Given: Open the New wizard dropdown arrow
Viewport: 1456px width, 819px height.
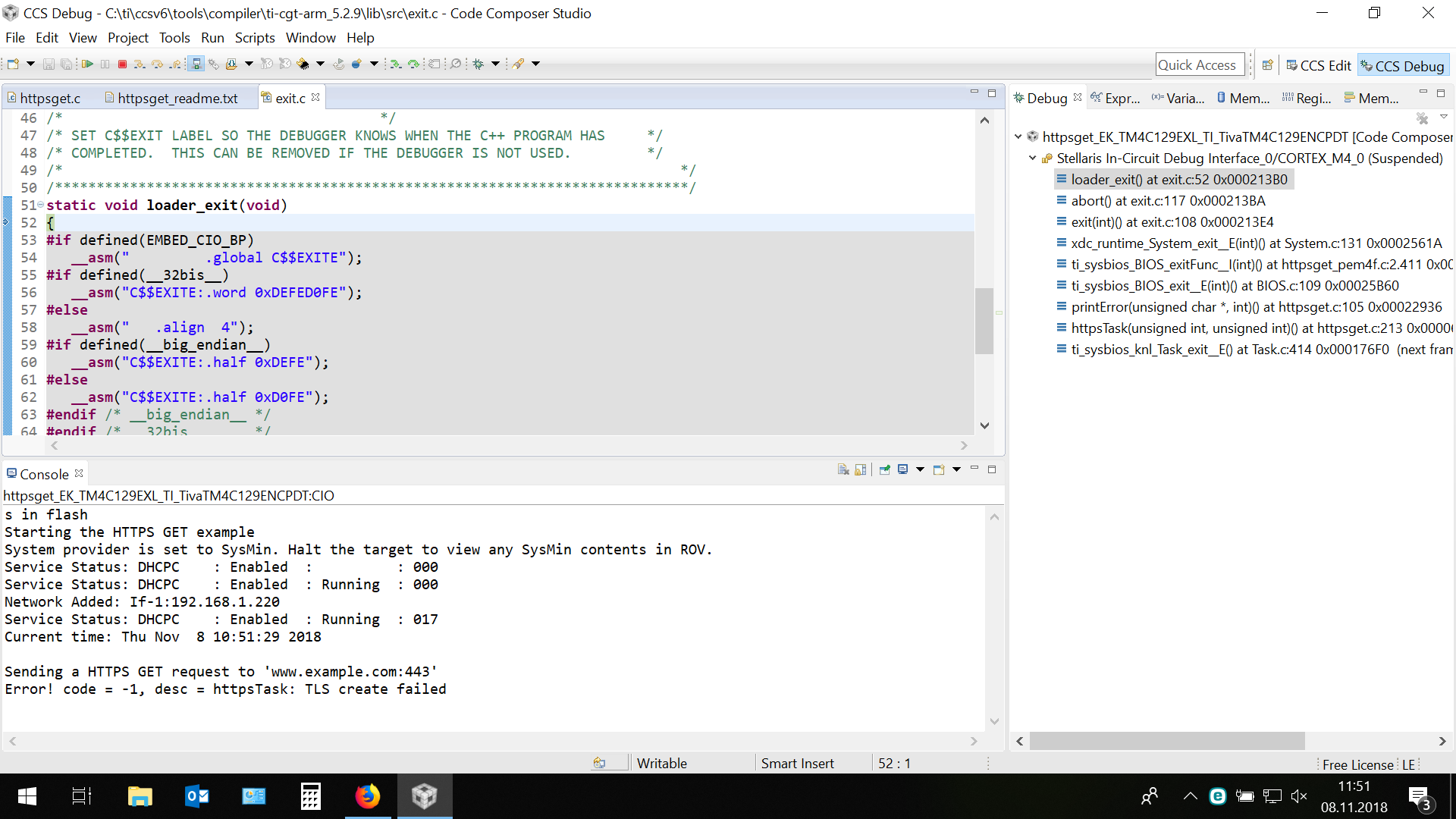Looking at the screenshot, I should 30,64.
